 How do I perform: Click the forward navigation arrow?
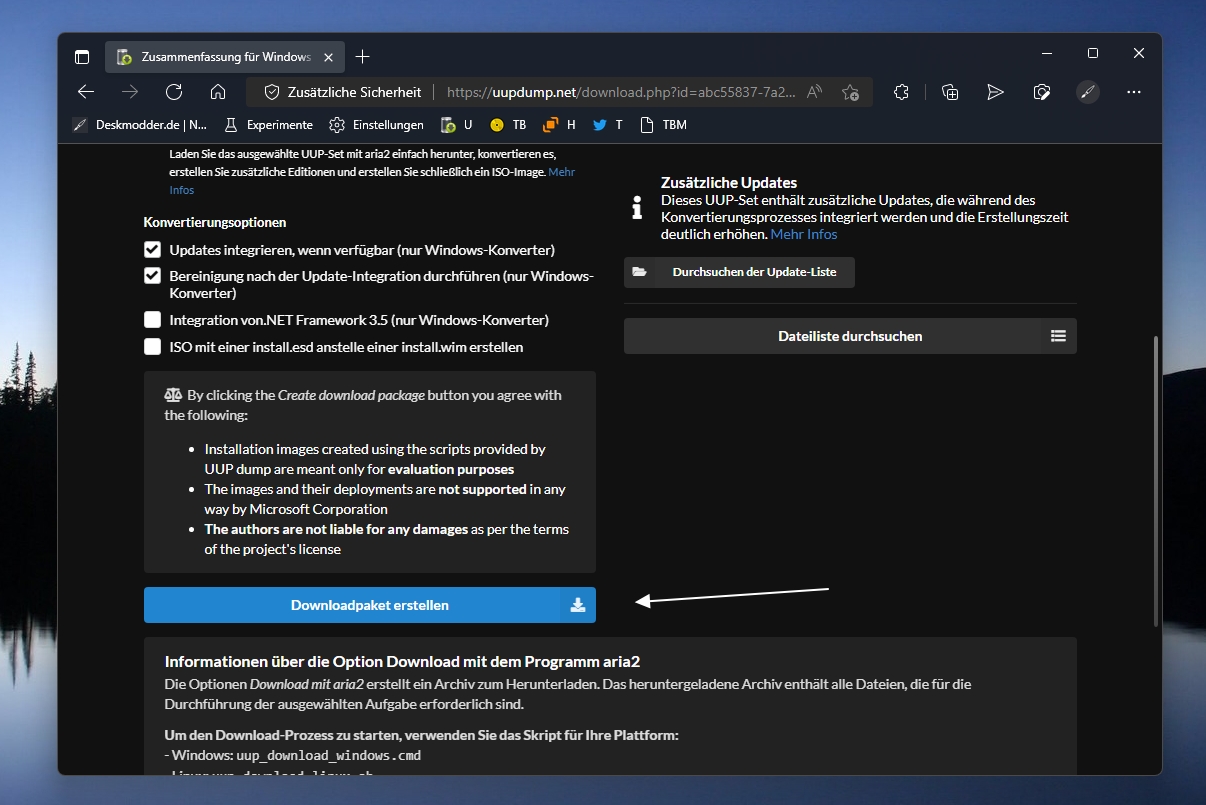pos(130,92)
